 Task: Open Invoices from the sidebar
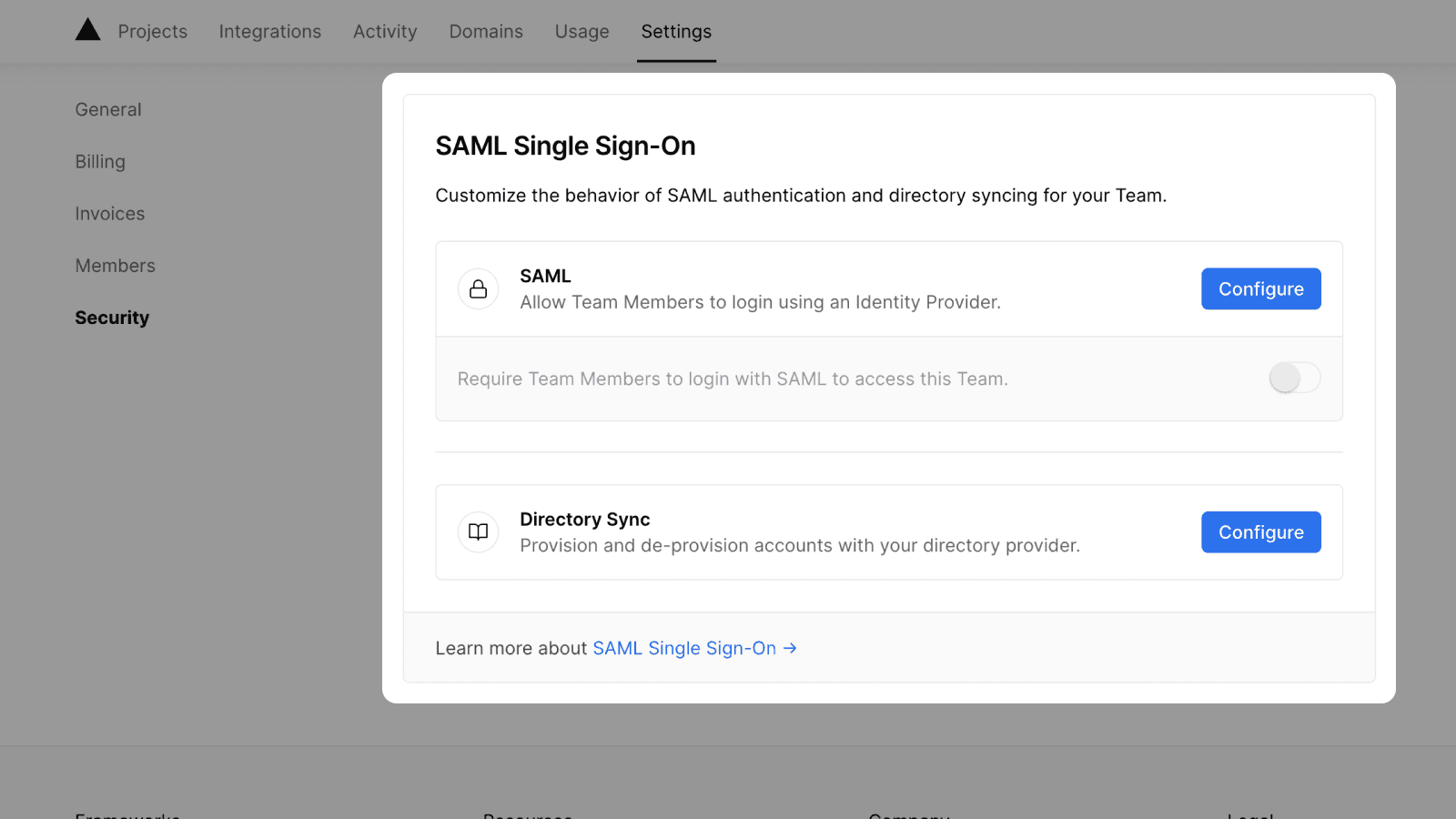click(110, 214)
